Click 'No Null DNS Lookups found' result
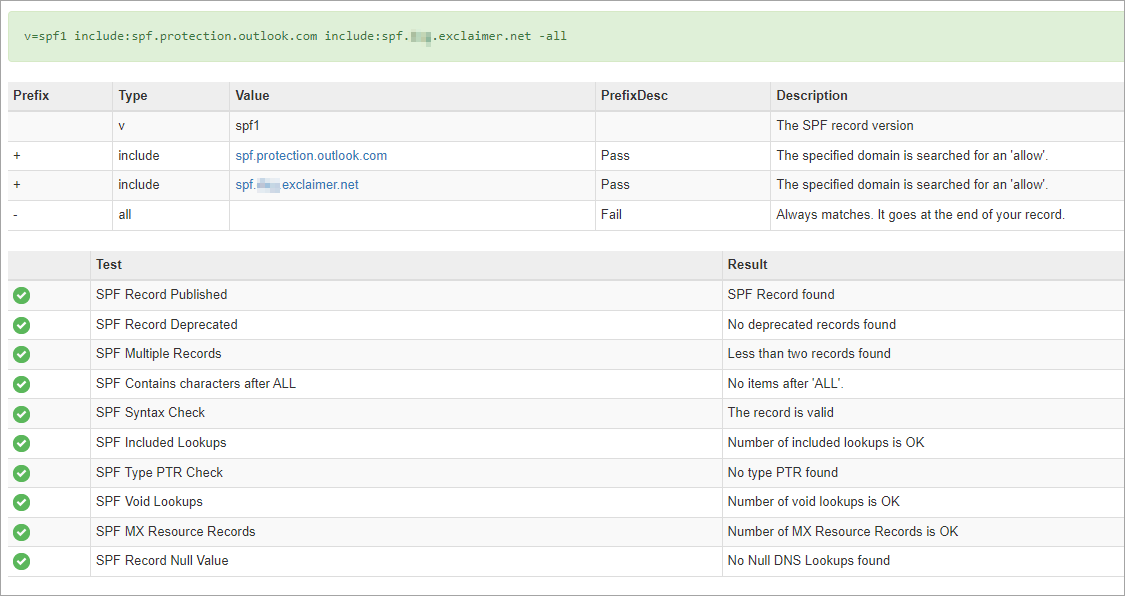The height and width of the screenshot is (596, 1125). (809, 561)
